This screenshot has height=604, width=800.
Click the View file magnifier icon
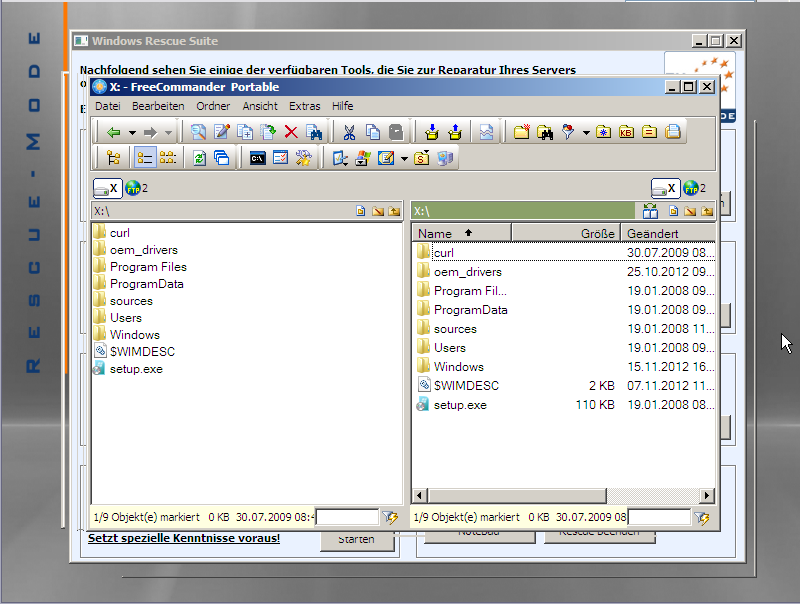click(198, 132)
